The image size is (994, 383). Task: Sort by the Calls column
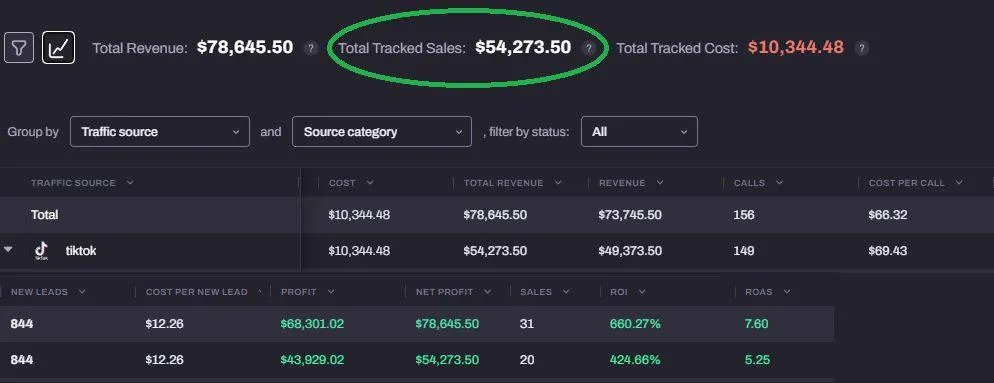click(758, 183)
